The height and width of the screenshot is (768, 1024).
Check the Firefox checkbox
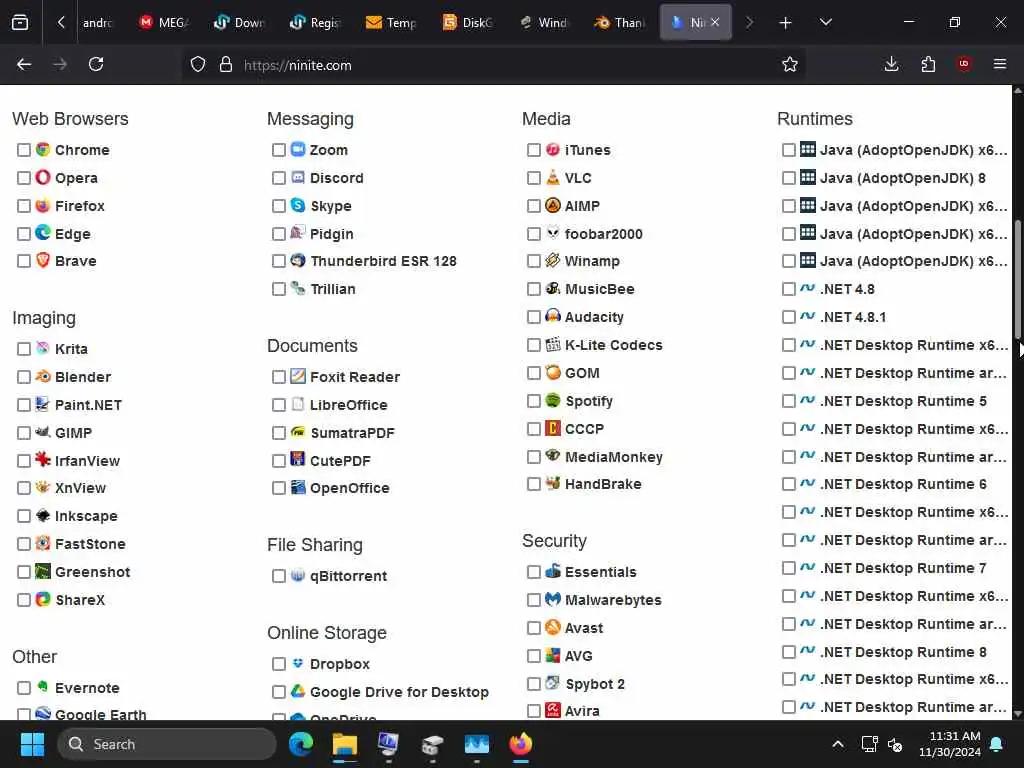pos(24,206)
